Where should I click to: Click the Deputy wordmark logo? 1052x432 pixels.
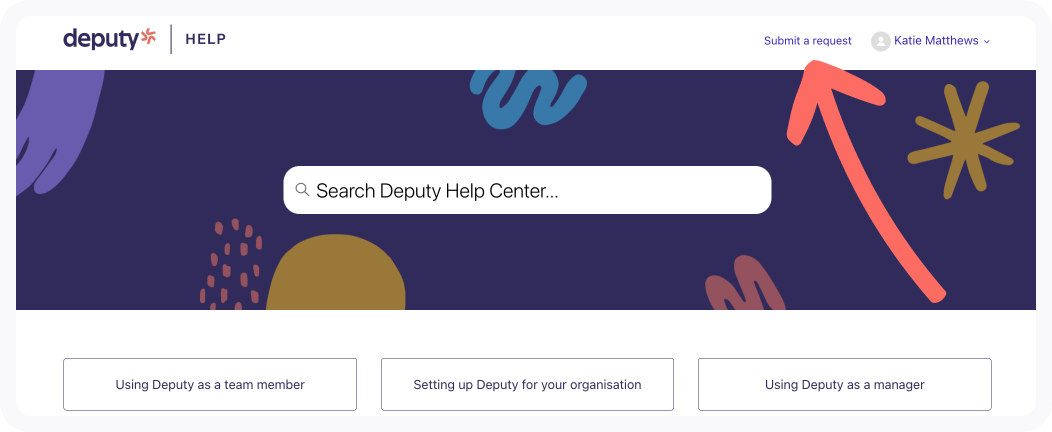tap(101, 39)
